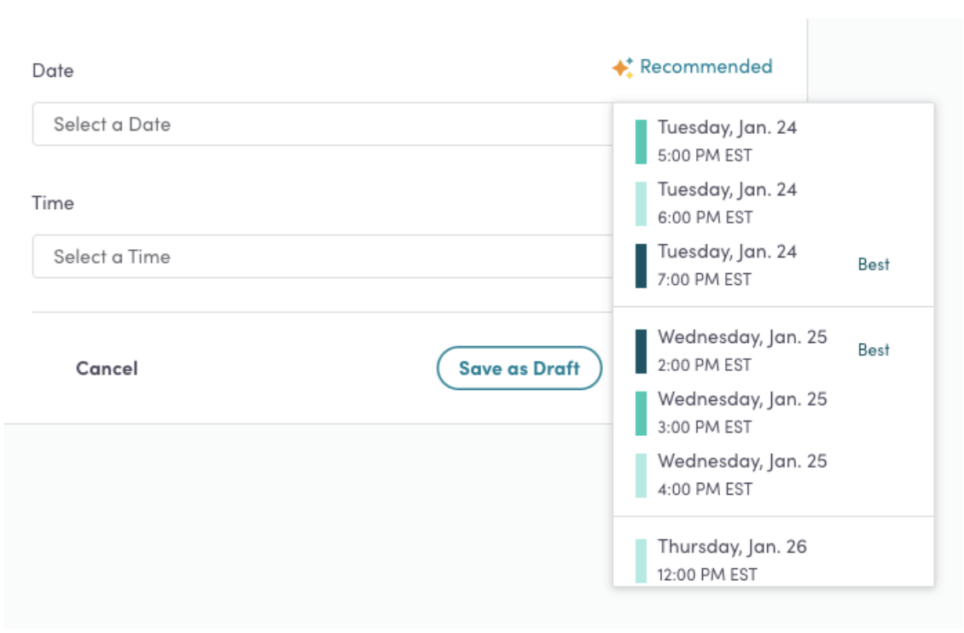Open the Select a Time dropdown
This screenshot has width=964, height=633.
coord(320,257)
